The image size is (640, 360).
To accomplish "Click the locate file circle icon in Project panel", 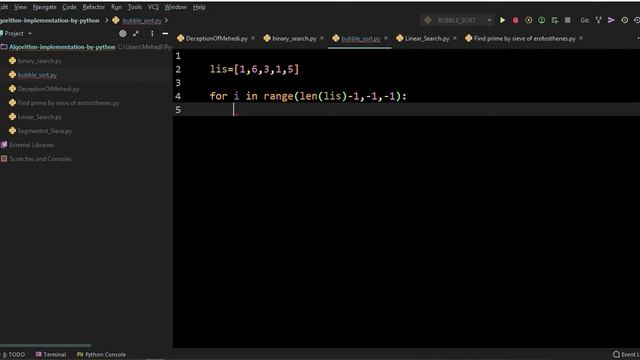I will (122, 34).
